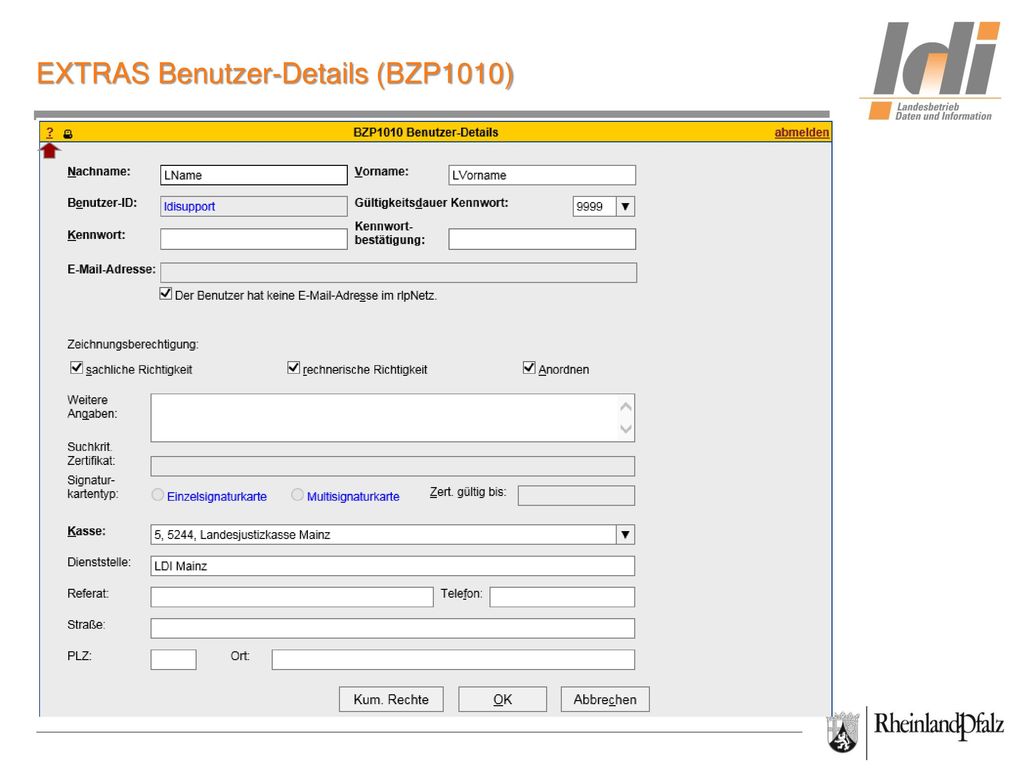
Task: Click the 9999 validity value
Action: (x=590, y=206)
